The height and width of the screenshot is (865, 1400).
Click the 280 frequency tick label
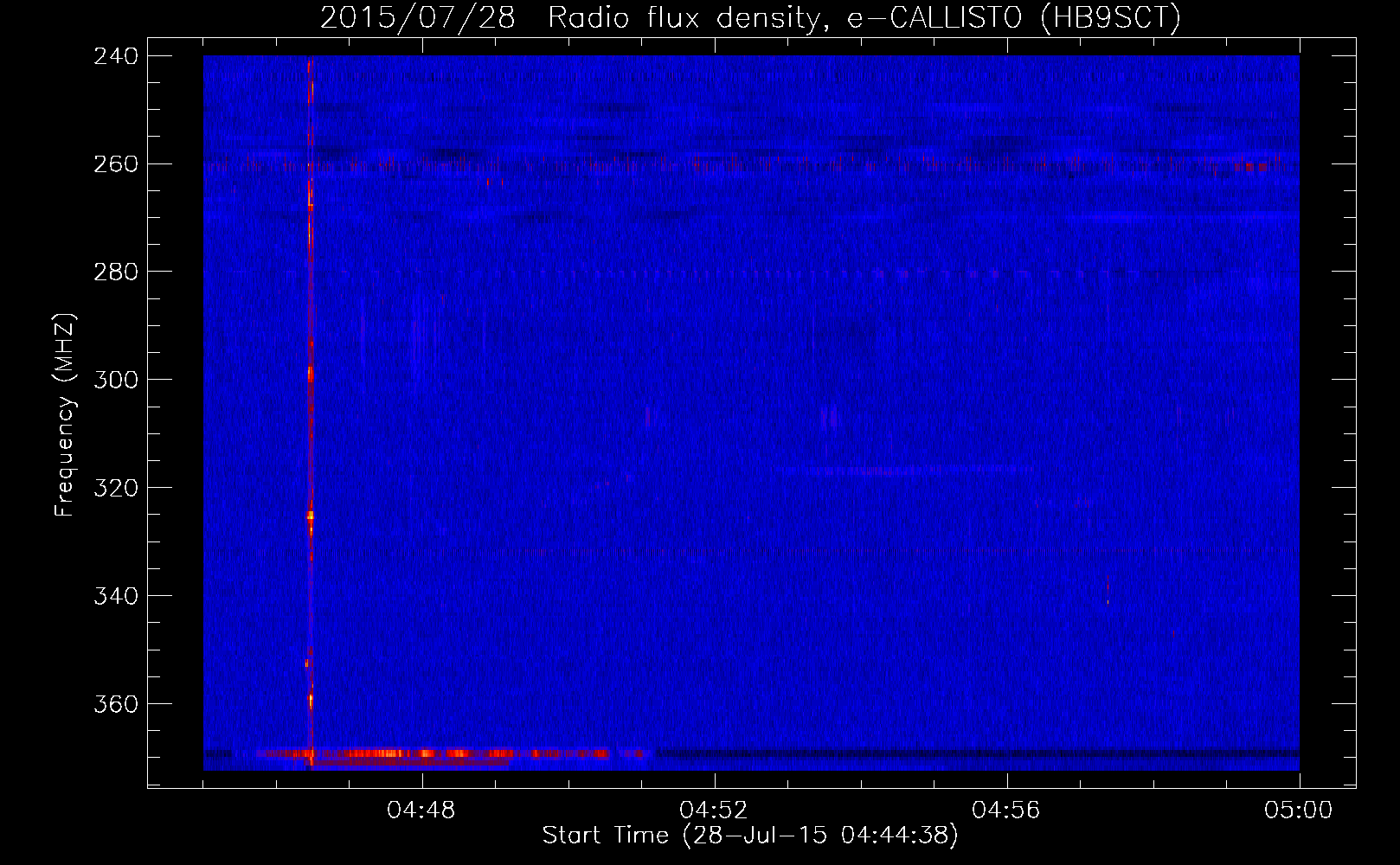[x=116, y=272]
